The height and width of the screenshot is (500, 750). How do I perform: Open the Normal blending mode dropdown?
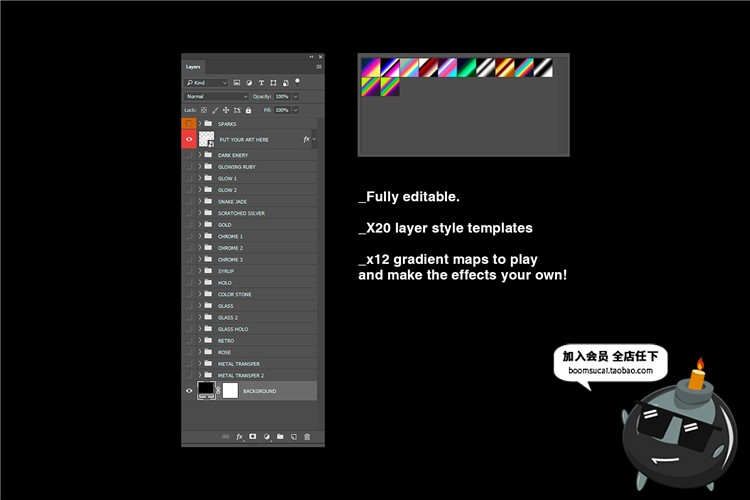(x=216, y=96)
